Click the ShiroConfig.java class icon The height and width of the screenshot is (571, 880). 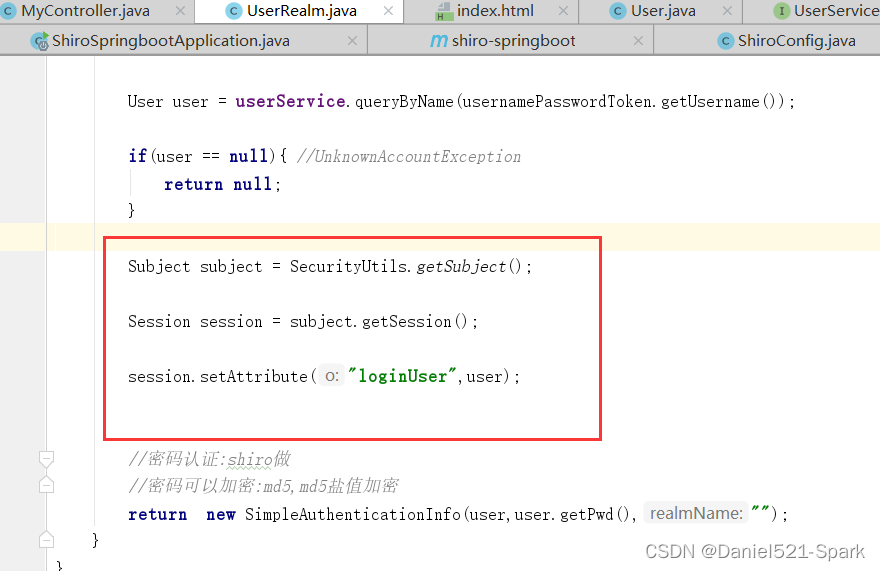tap(726, 40)
